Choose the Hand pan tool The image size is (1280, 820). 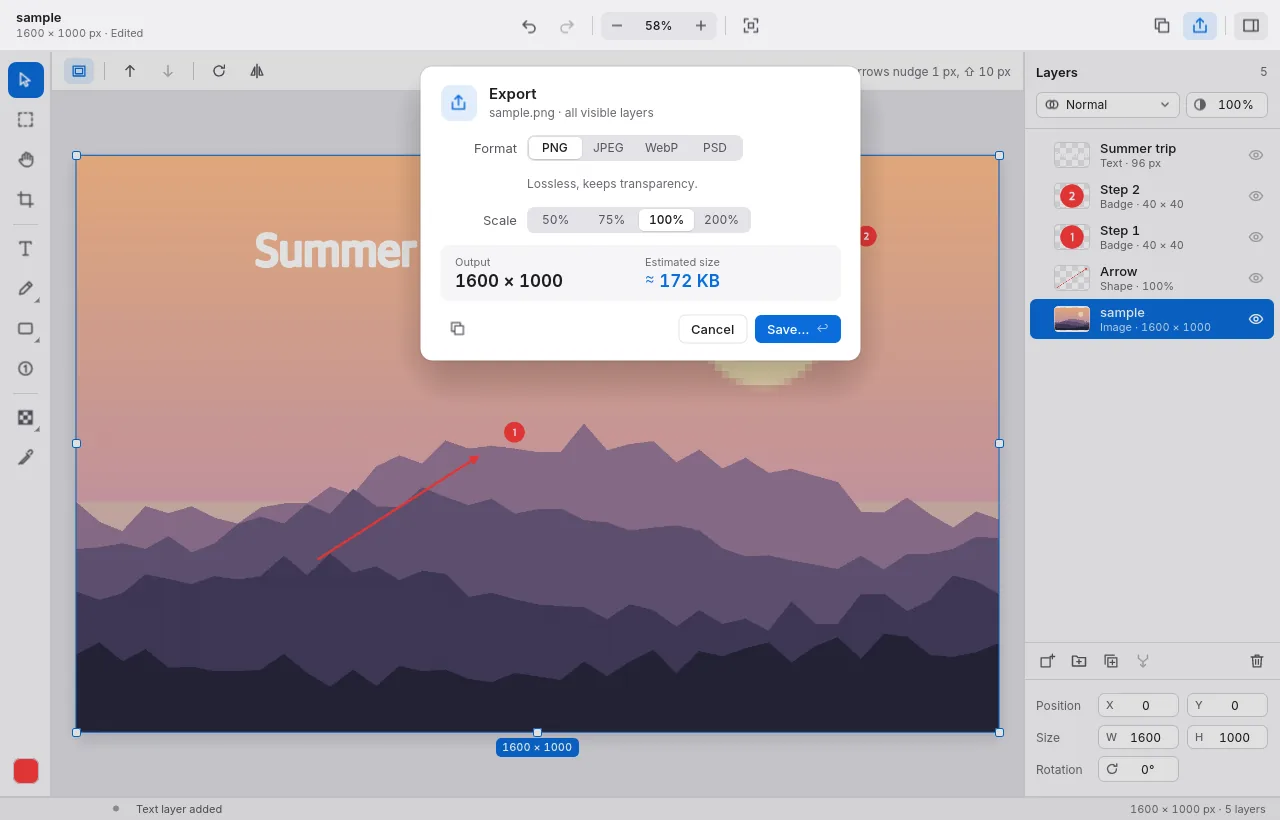(26, 160)
